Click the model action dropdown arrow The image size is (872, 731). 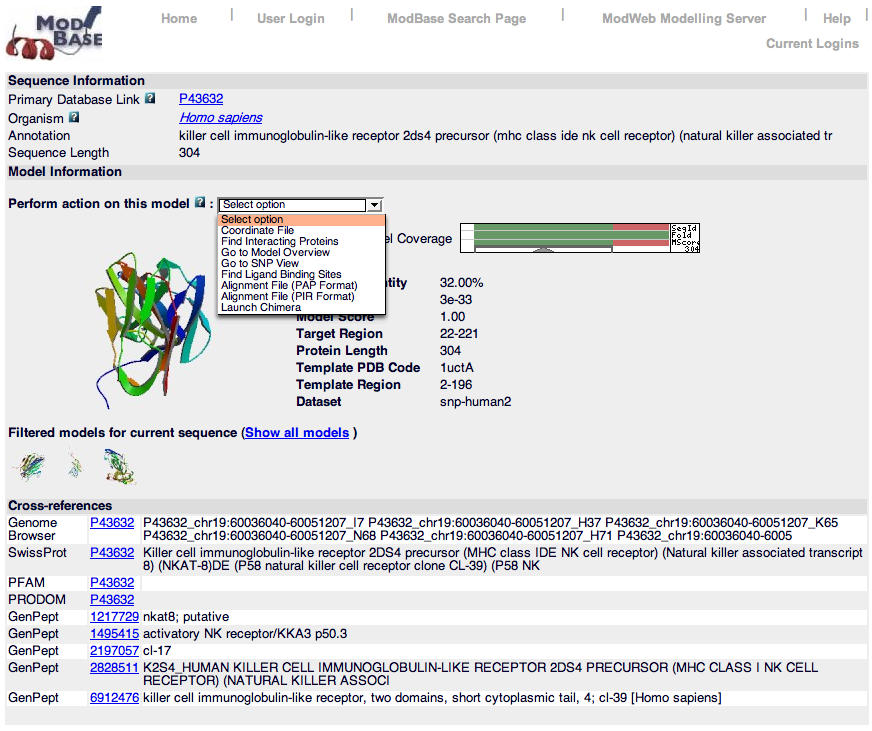pyautogui.click(x=374, y=205)
